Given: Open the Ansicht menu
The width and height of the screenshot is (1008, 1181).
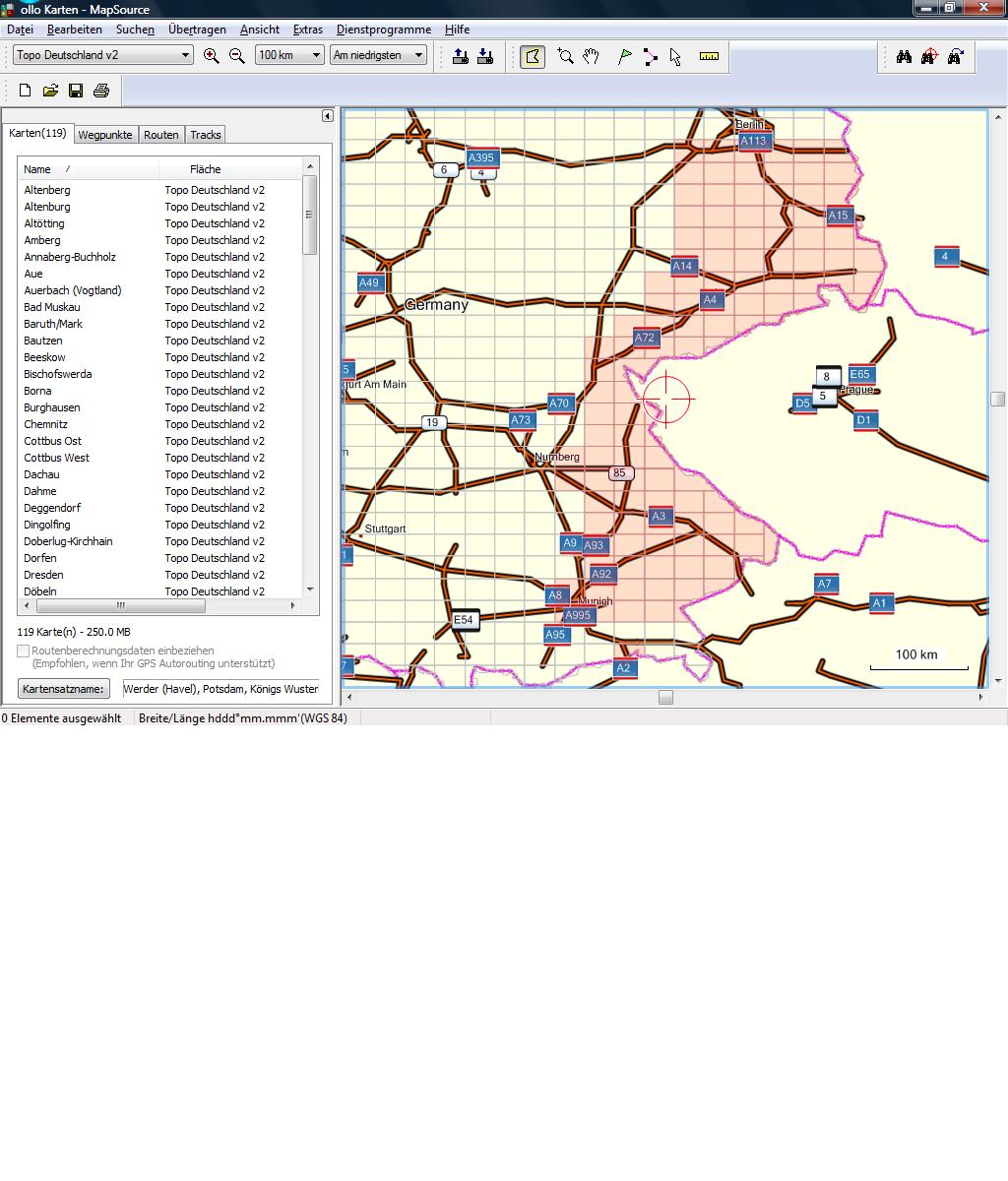Looking at the screenshot, I should (260, 30).
